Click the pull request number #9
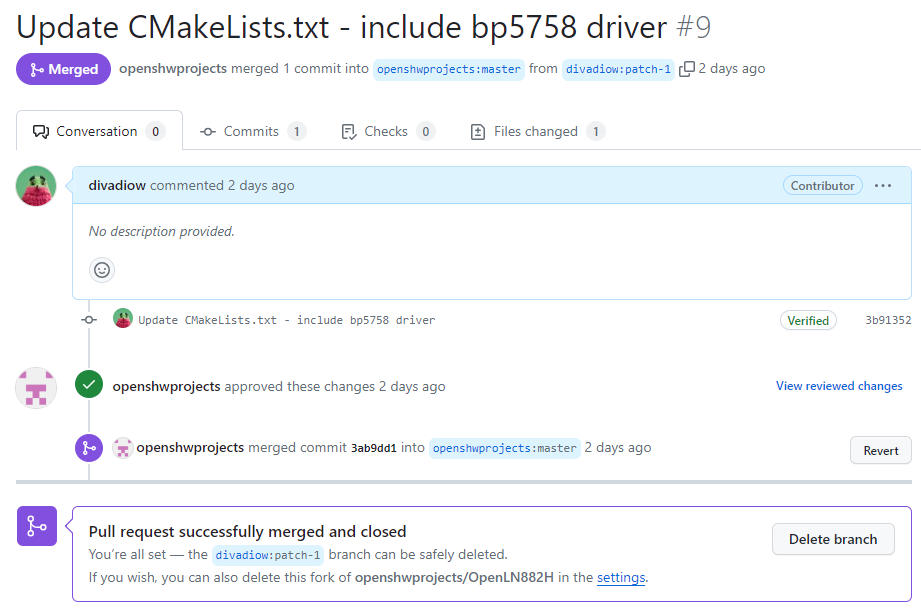The image size is (921, 615). [694, 28]
